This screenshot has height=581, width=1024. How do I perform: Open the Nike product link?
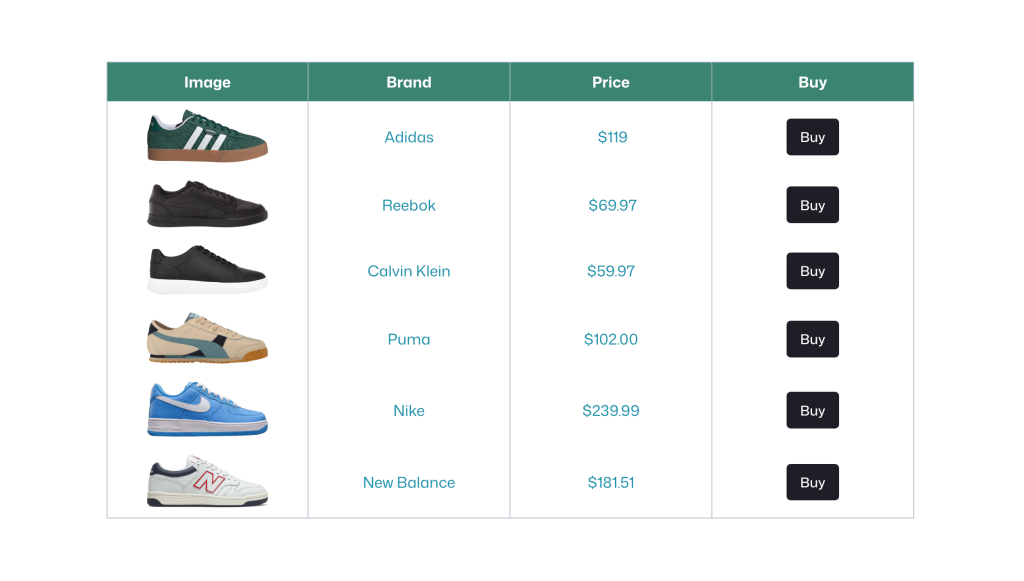pos(408,410)
